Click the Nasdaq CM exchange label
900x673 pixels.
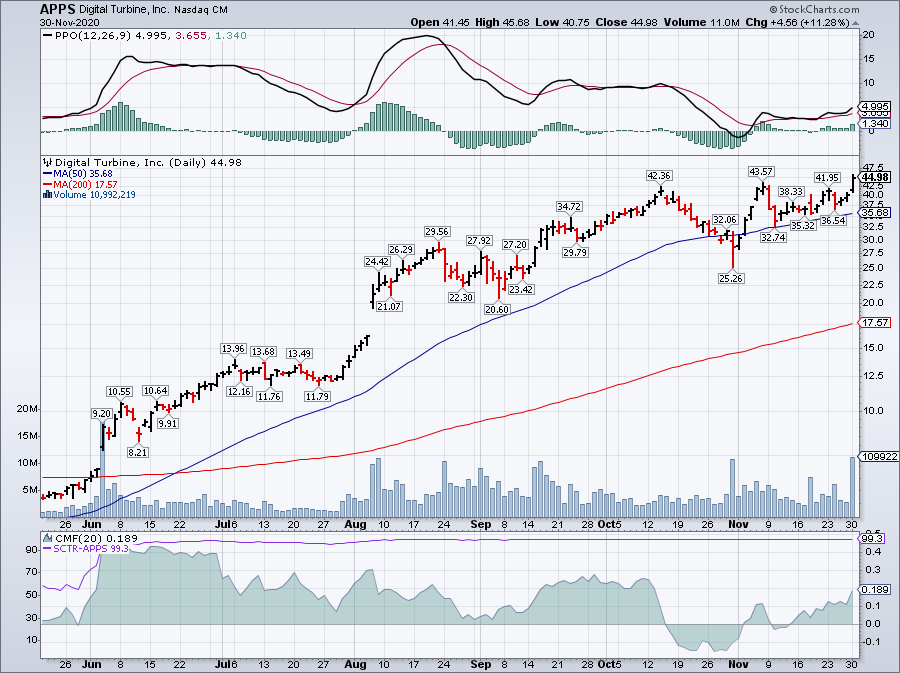[x=200, y=10]
